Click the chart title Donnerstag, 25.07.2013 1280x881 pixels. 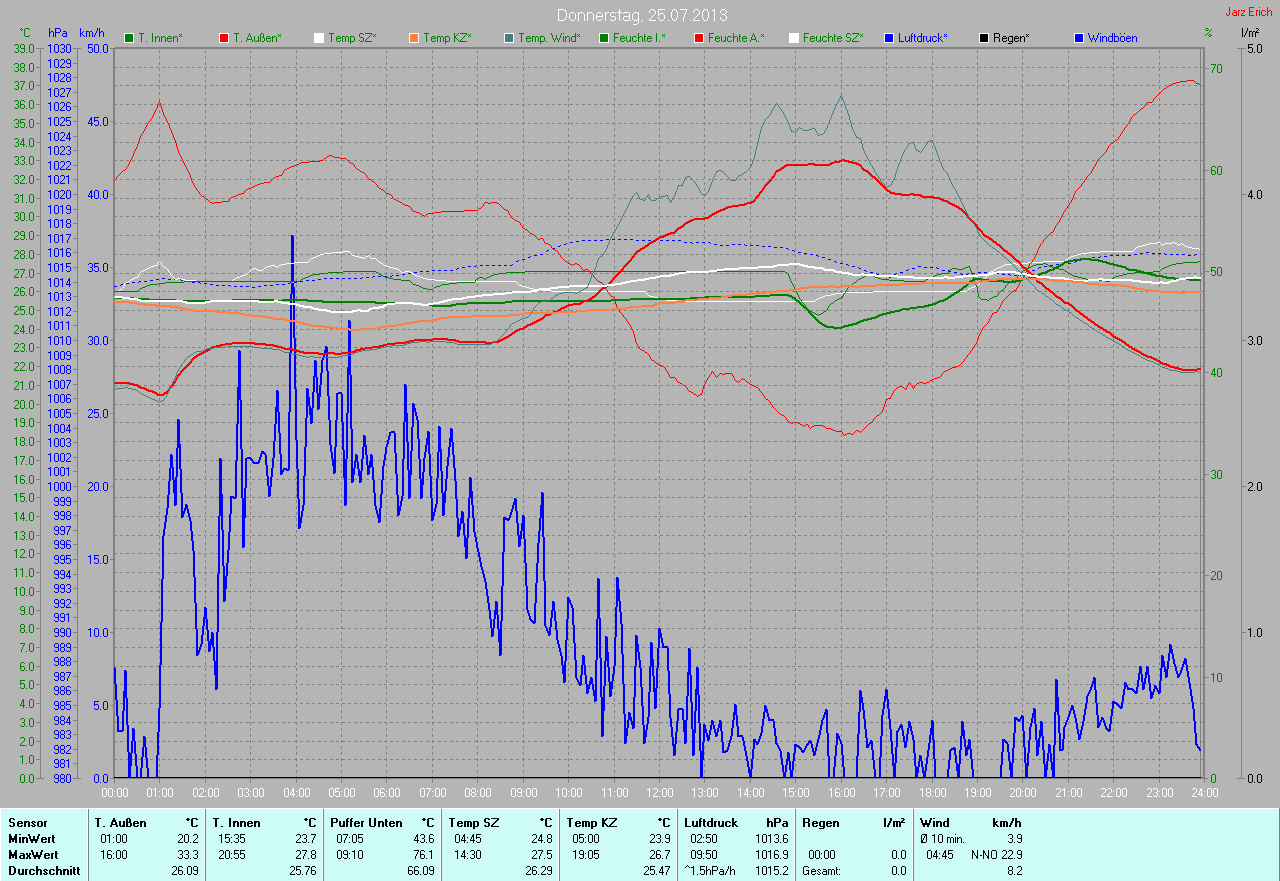coord(642,15)
